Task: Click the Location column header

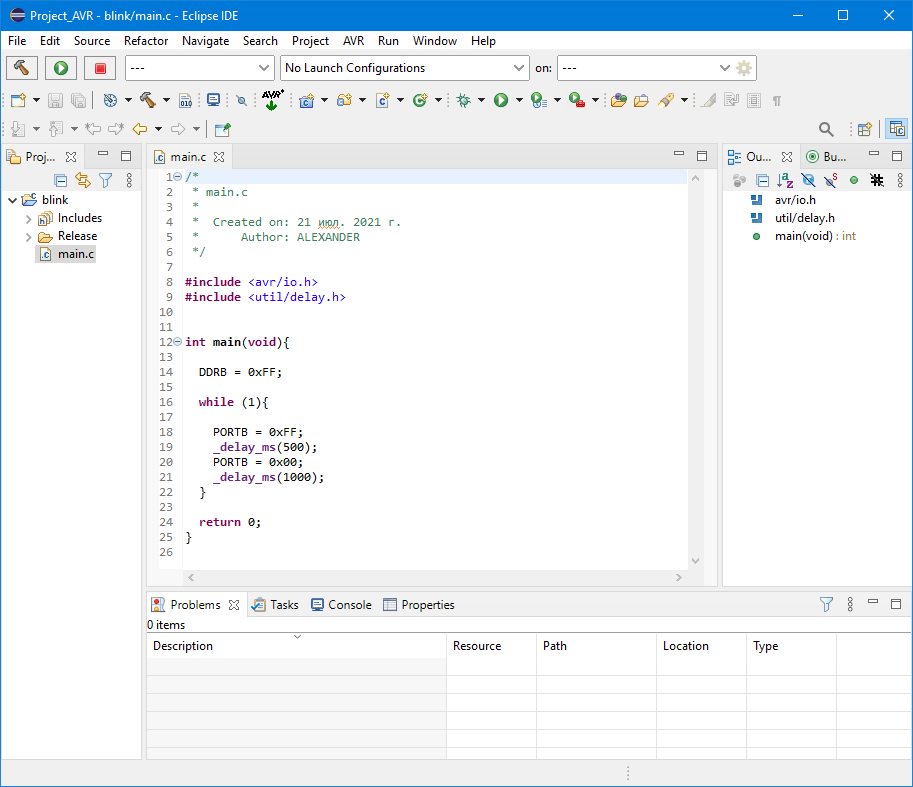Action: point(701,646)
